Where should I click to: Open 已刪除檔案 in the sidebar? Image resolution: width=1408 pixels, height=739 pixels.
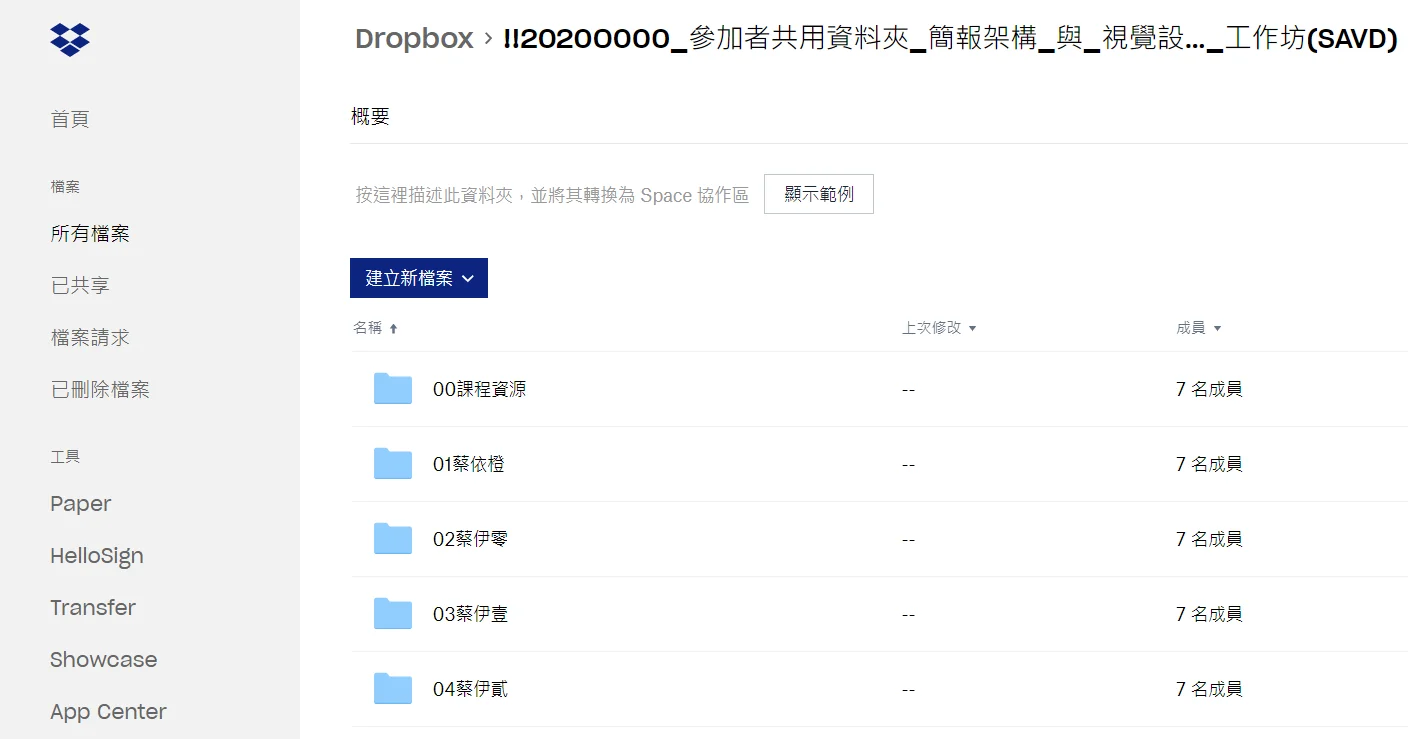tap(100, 390)
